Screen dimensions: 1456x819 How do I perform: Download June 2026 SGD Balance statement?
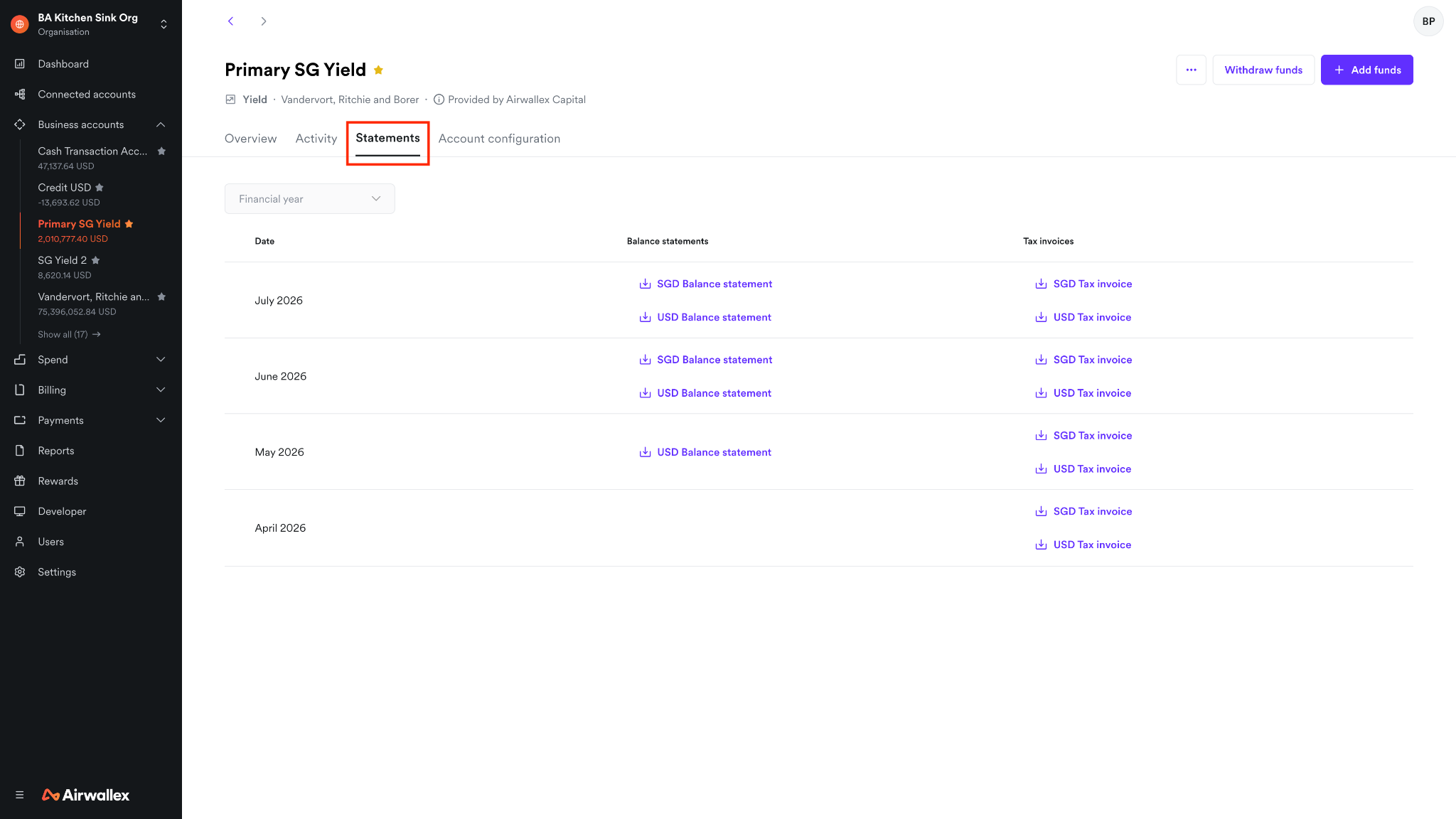[705, 360]
